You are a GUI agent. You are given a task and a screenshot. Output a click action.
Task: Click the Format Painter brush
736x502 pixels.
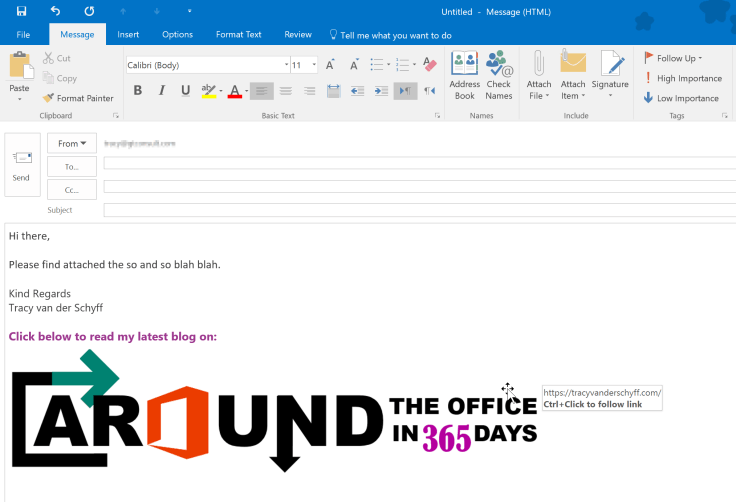tap(77, 98)
